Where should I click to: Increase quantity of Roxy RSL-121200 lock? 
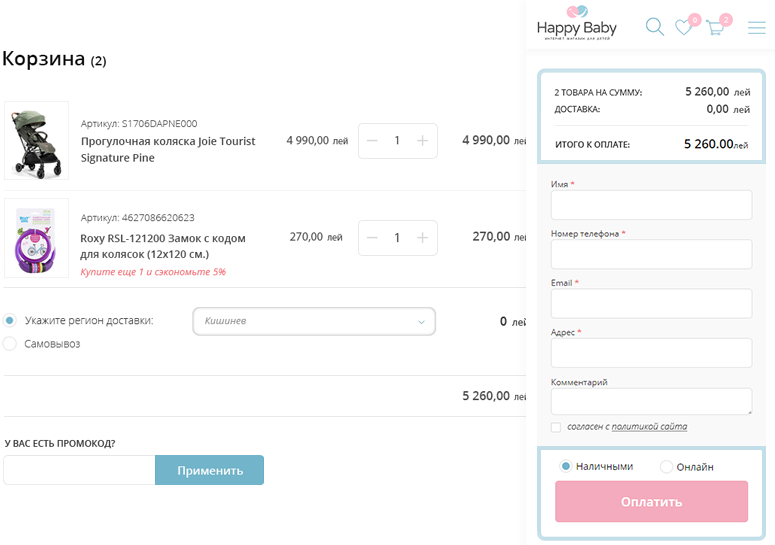[422, 238]
